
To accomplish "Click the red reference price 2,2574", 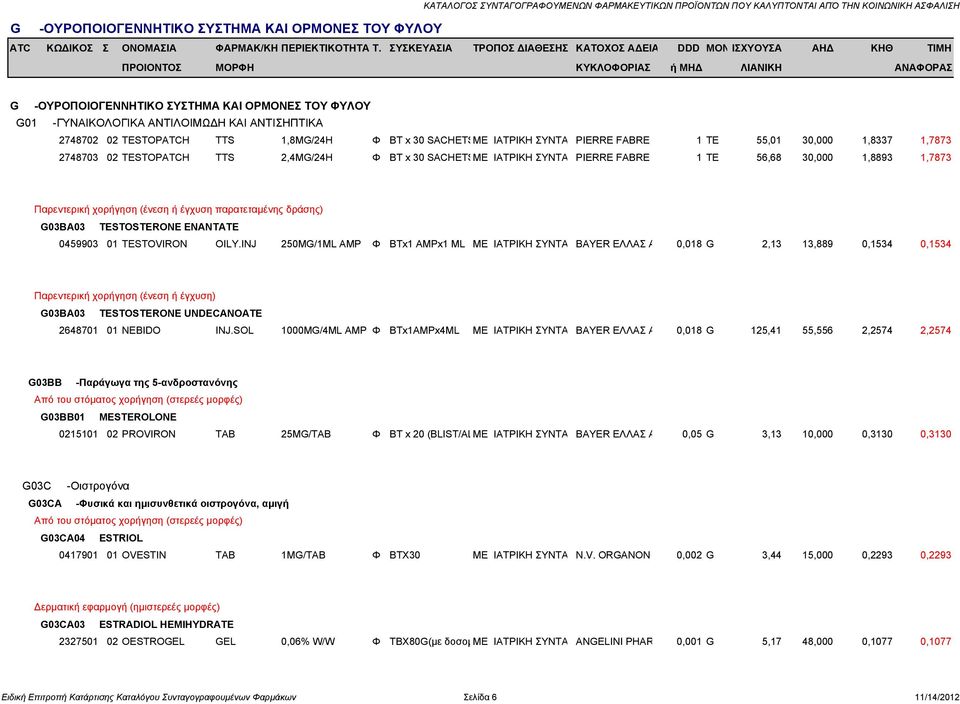I will (x=936, y=330).
